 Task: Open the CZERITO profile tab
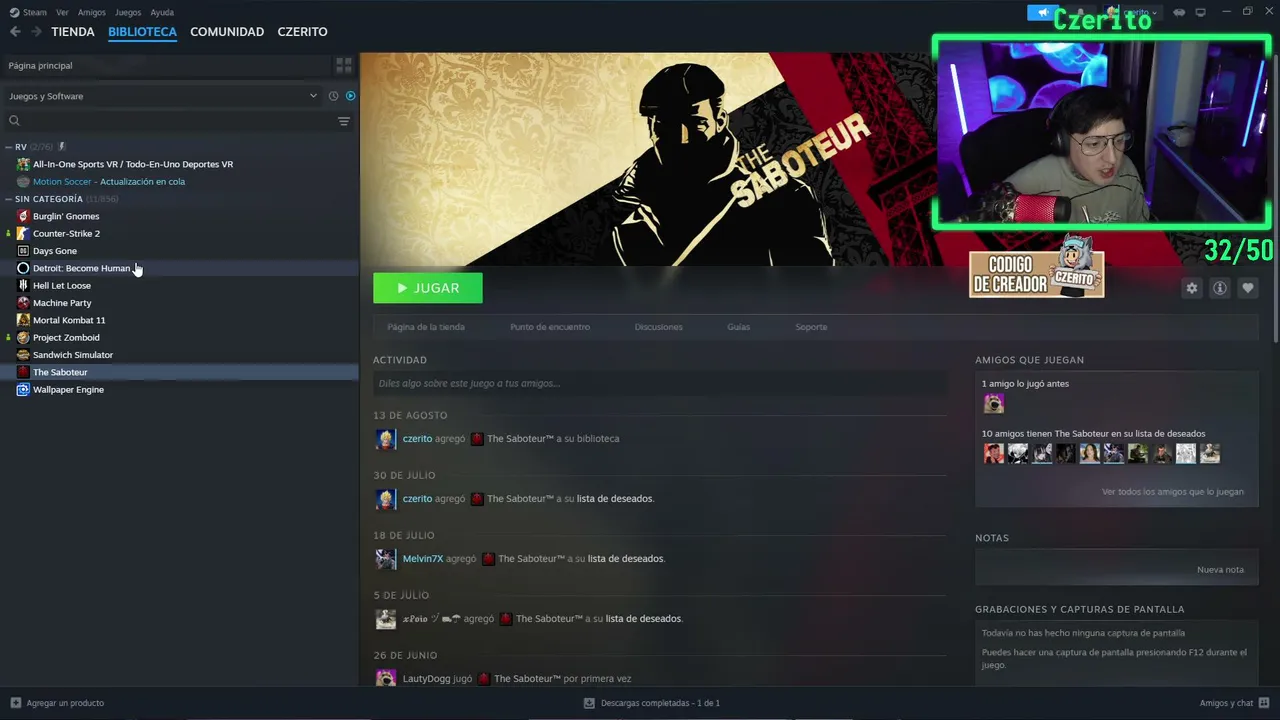pyautogui.click(x=302, y=32)
